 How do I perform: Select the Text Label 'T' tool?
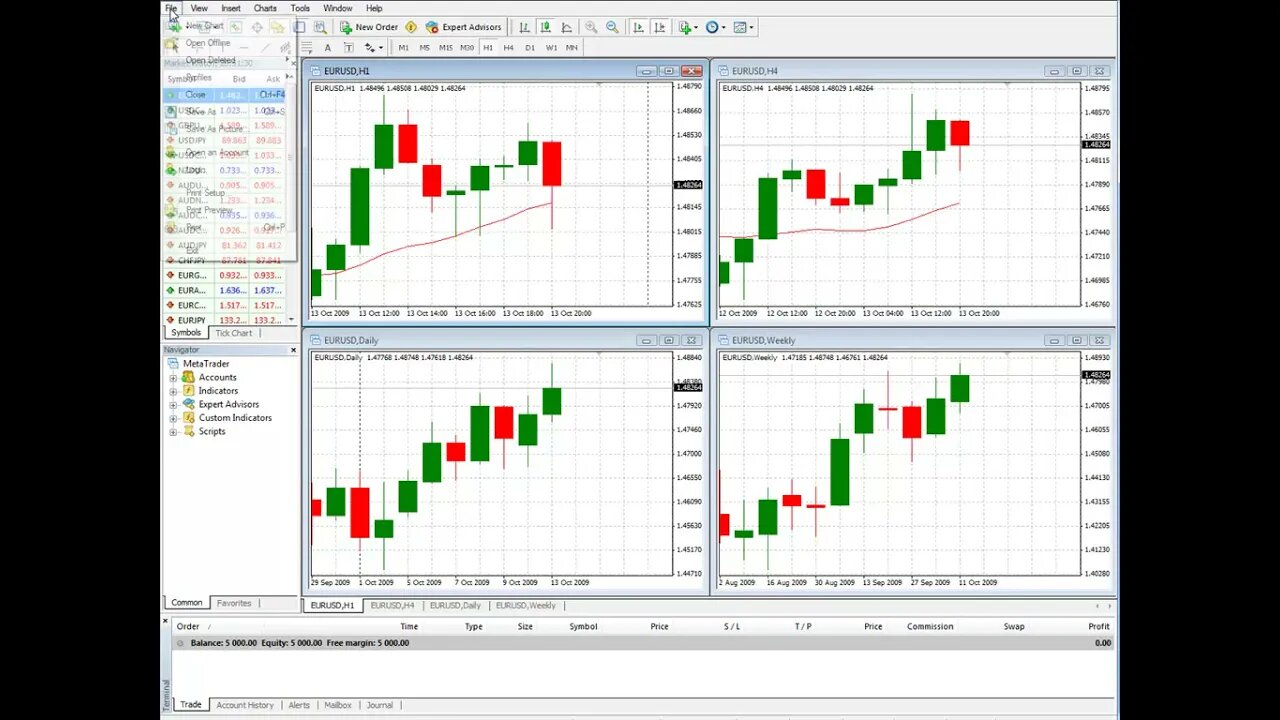349,47
